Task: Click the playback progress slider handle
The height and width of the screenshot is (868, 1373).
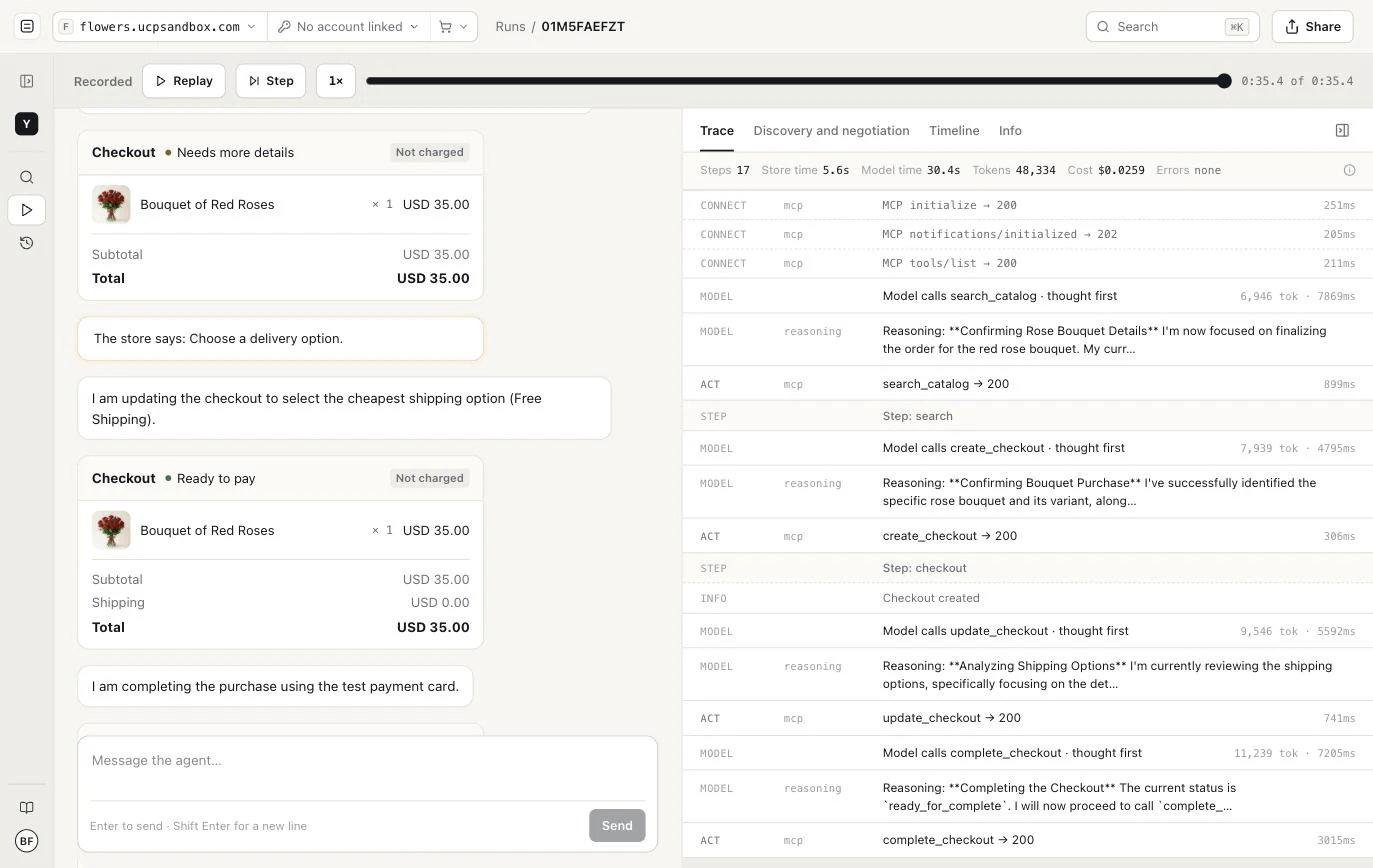Action: pyautogui.click(x=1224, y=81)
